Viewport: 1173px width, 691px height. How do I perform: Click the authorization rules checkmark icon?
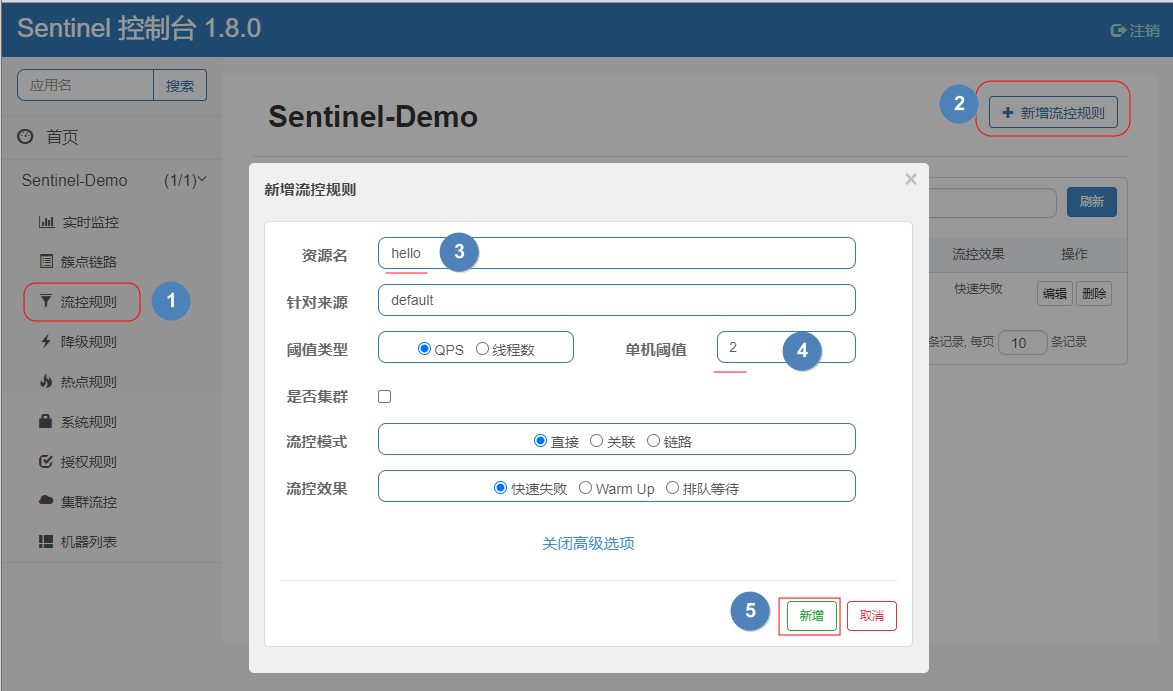pyautogui.click(x=46, y=461)
